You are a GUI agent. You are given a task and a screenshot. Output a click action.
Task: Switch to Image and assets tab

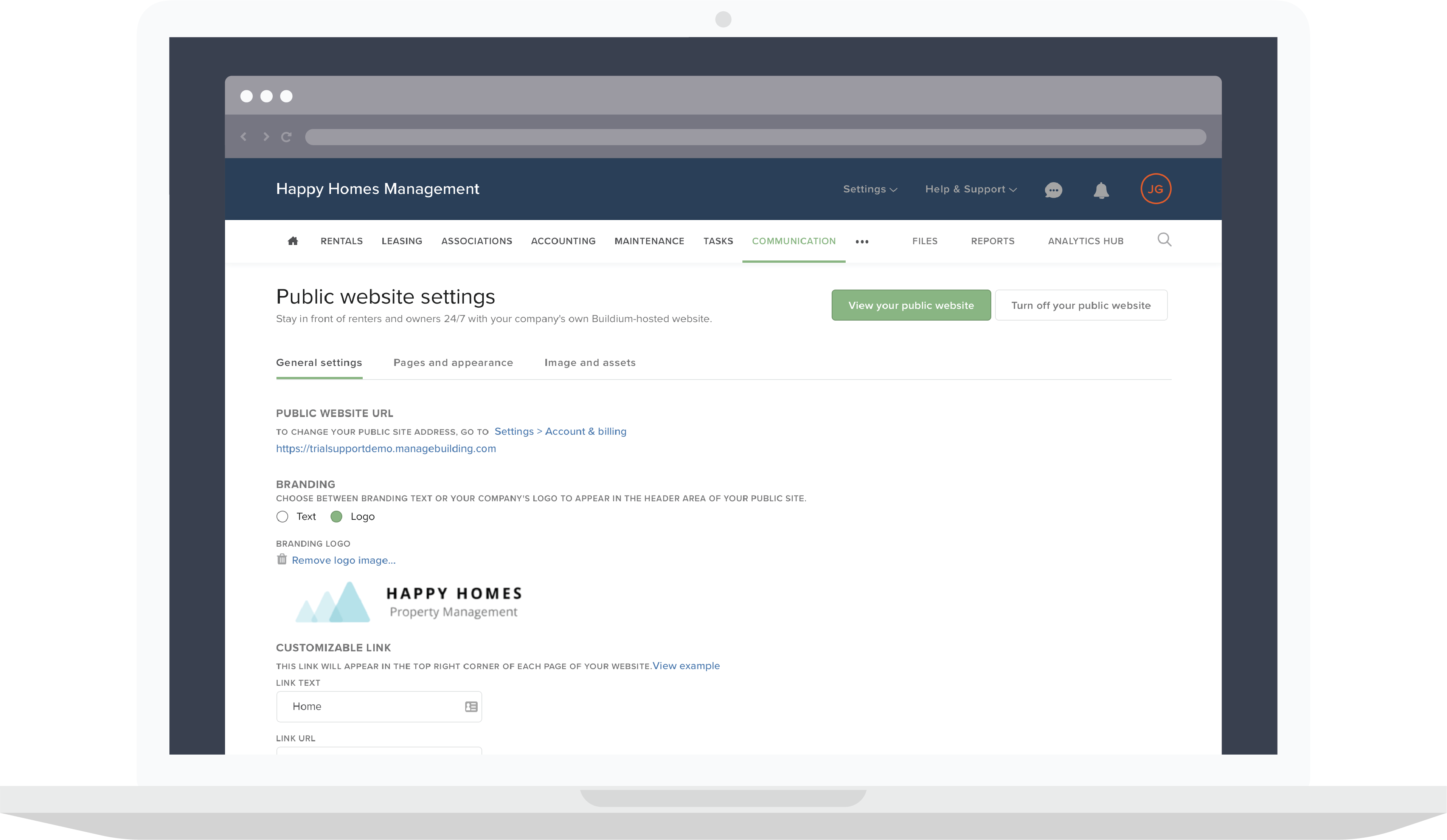(x=590, y=363)
